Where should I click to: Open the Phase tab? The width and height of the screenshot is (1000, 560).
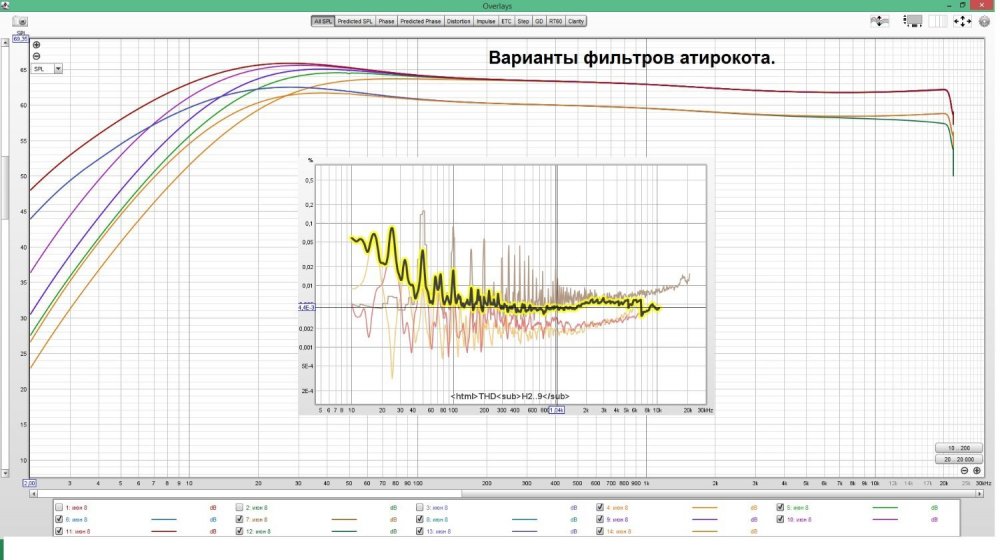(386, 21)
